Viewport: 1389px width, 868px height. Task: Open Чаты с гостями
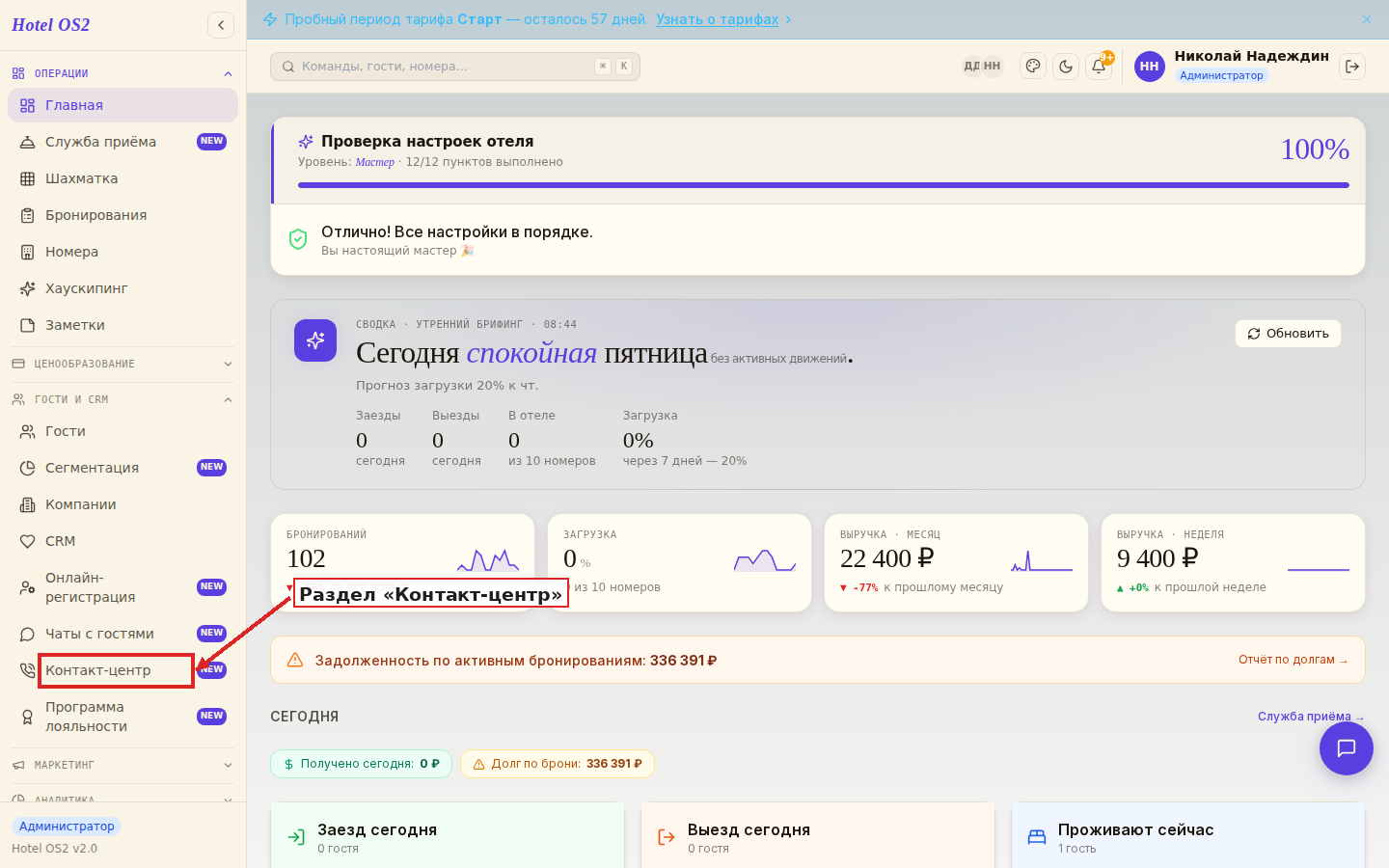(123, 634)
